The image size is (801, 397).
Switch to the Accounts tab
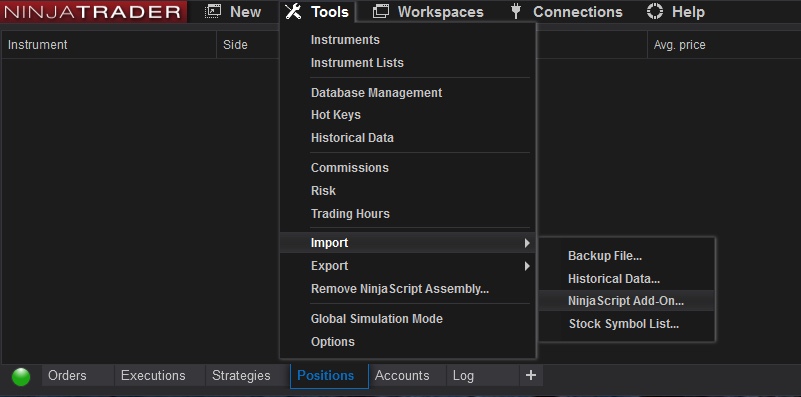tap(408, 376)
